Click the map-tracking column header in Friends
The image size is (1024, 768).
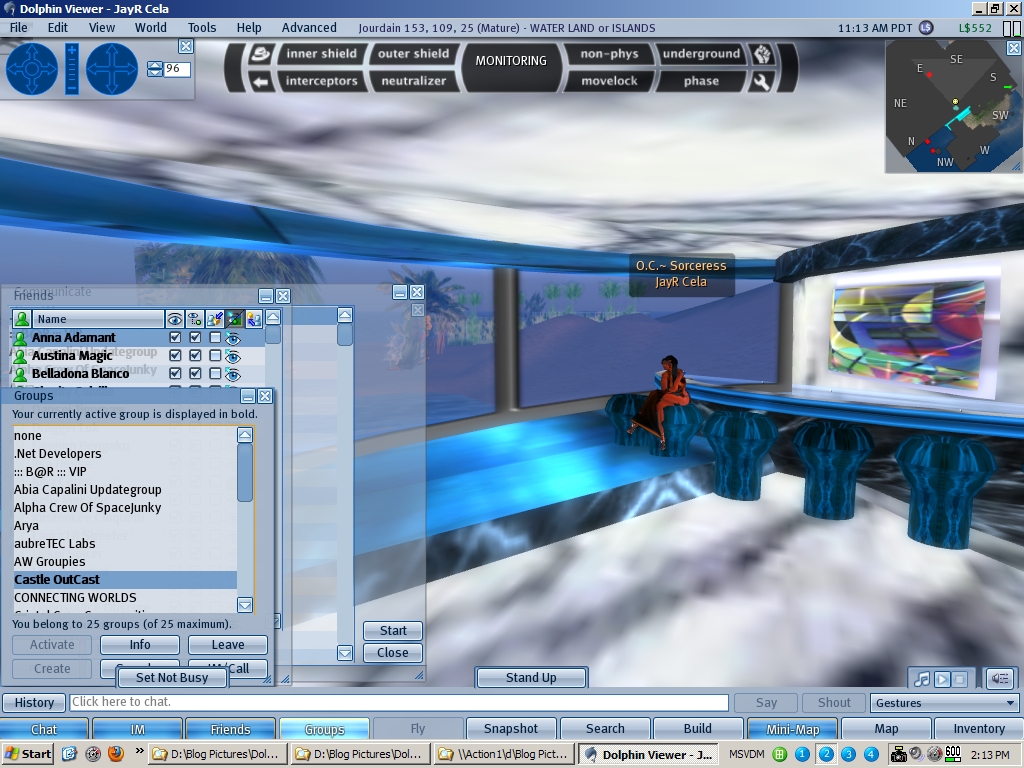pos(195,319)
